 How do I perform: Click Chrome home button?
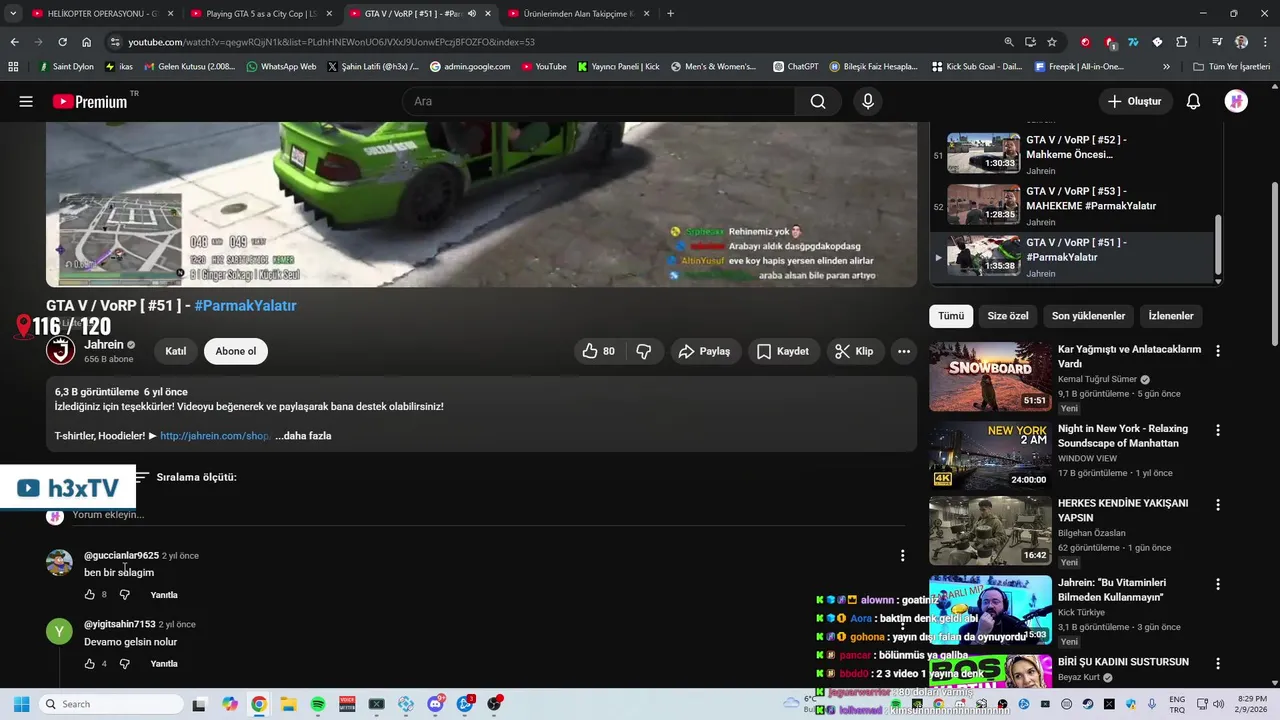point(87,42)
